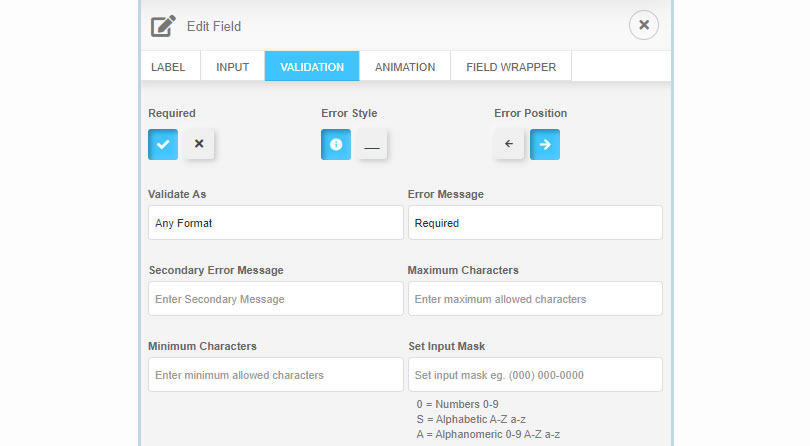Click the 'Required' section label

[172, 113]
